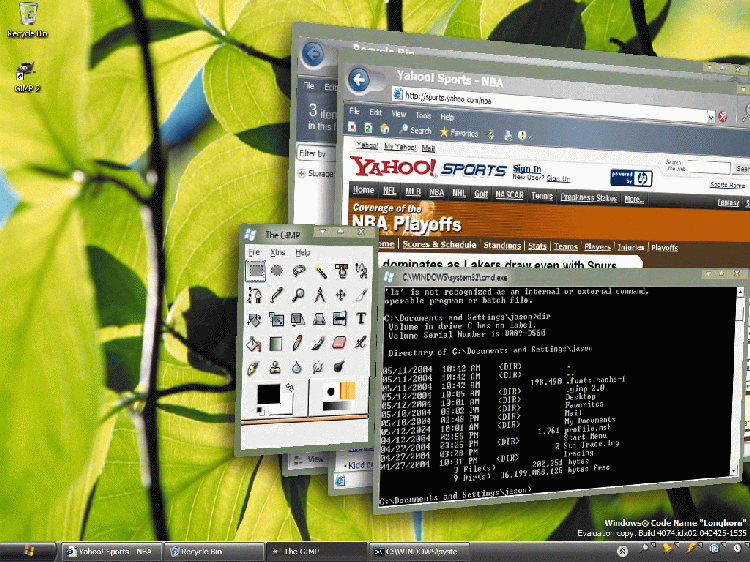Select the Dodge/Burn tool in GIMP
750x562 pixels.
[x=339, y=367]
